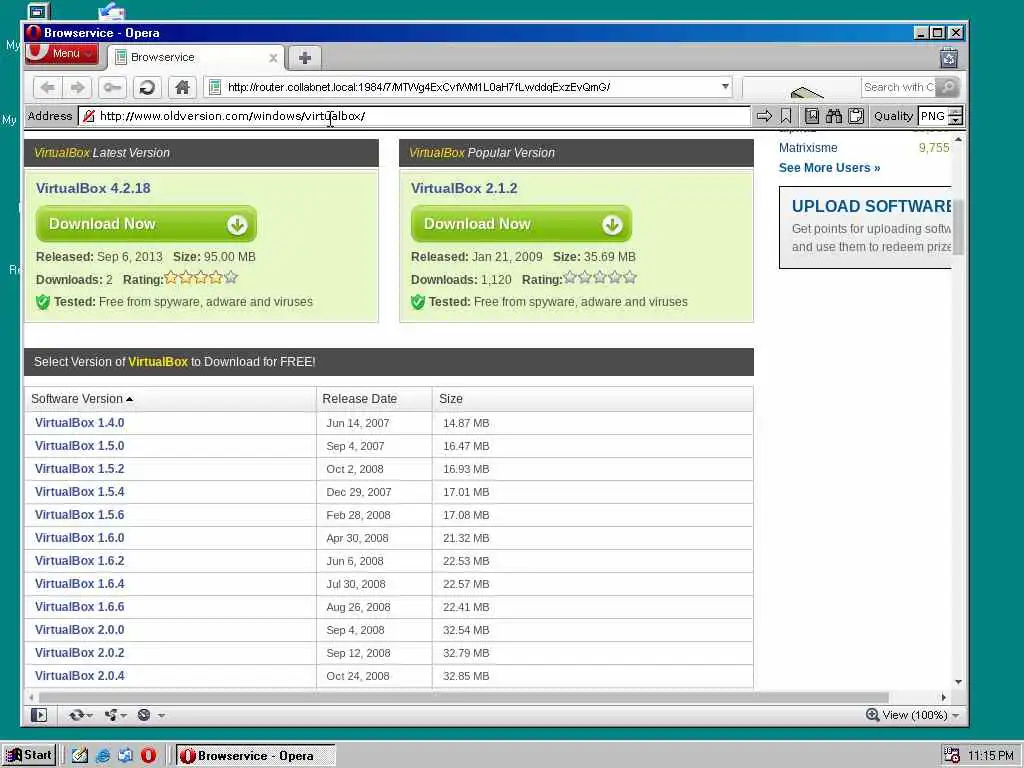Click Download Now for VirtualBox 2.1.2
The image size is (1024, 768).
[x=521, y=224]
